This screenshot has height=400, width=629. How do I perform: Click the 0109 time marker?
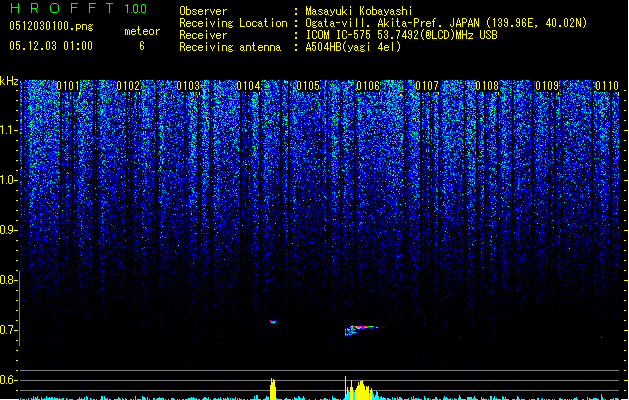(x=547, y=86)
